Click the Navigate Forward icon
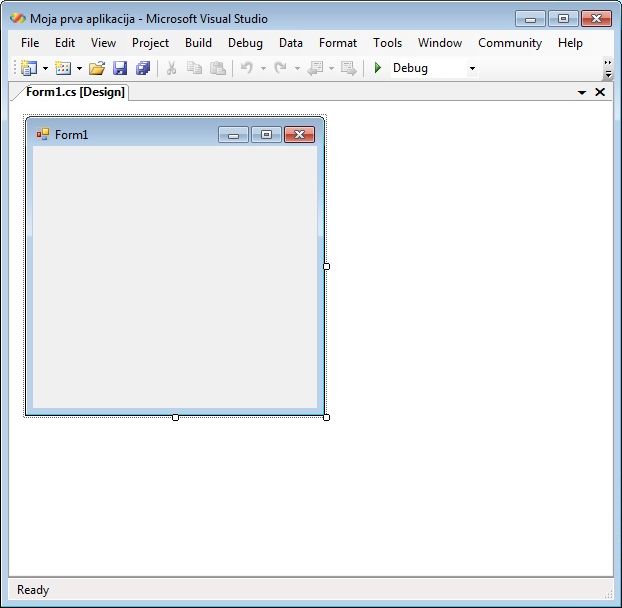The width and height of the screenshot is (622, 608). pos(349,68)
